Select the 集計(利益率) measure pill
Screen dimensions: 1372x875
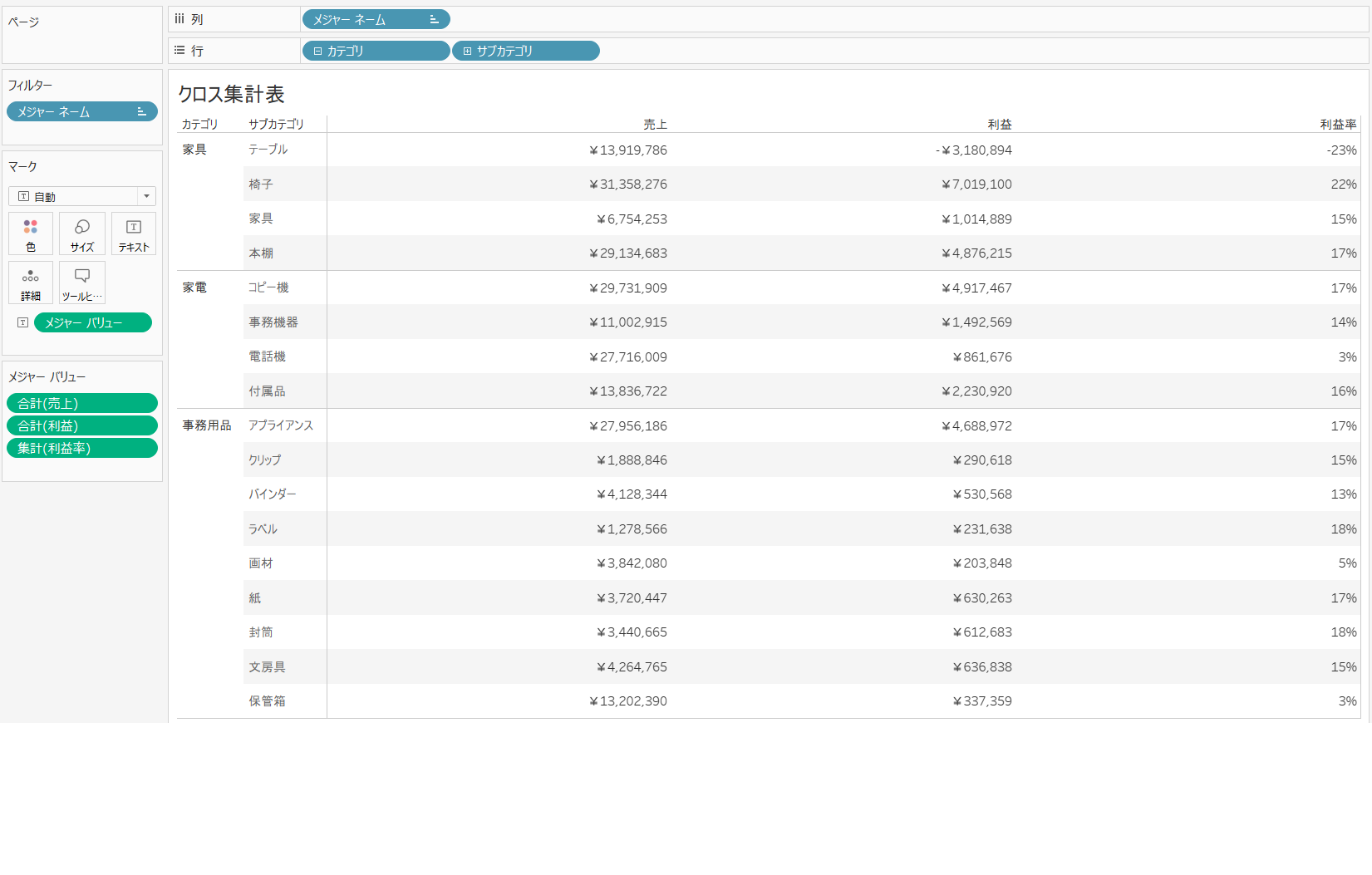82,448
